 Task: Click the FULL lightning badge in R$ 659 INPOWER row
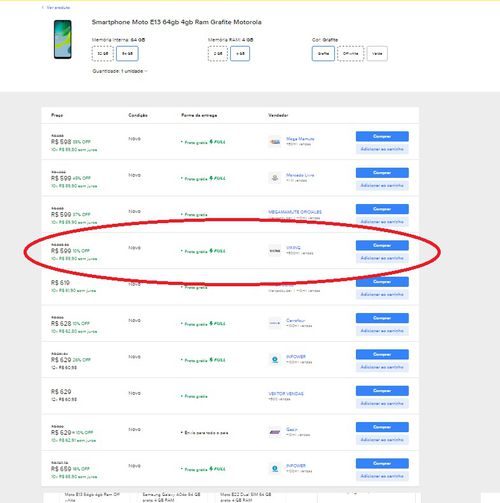[217, 469]
